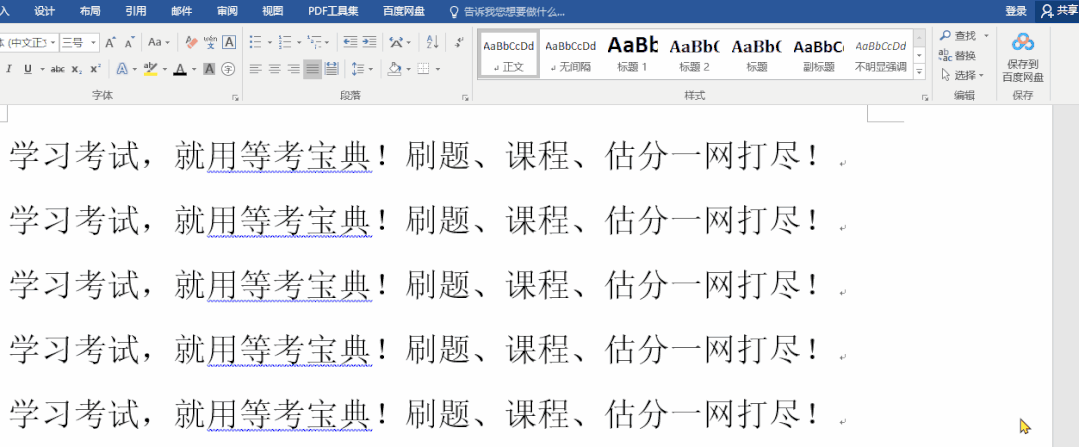
Task: Expand the styles gallery more button
Action: [919, 72]
